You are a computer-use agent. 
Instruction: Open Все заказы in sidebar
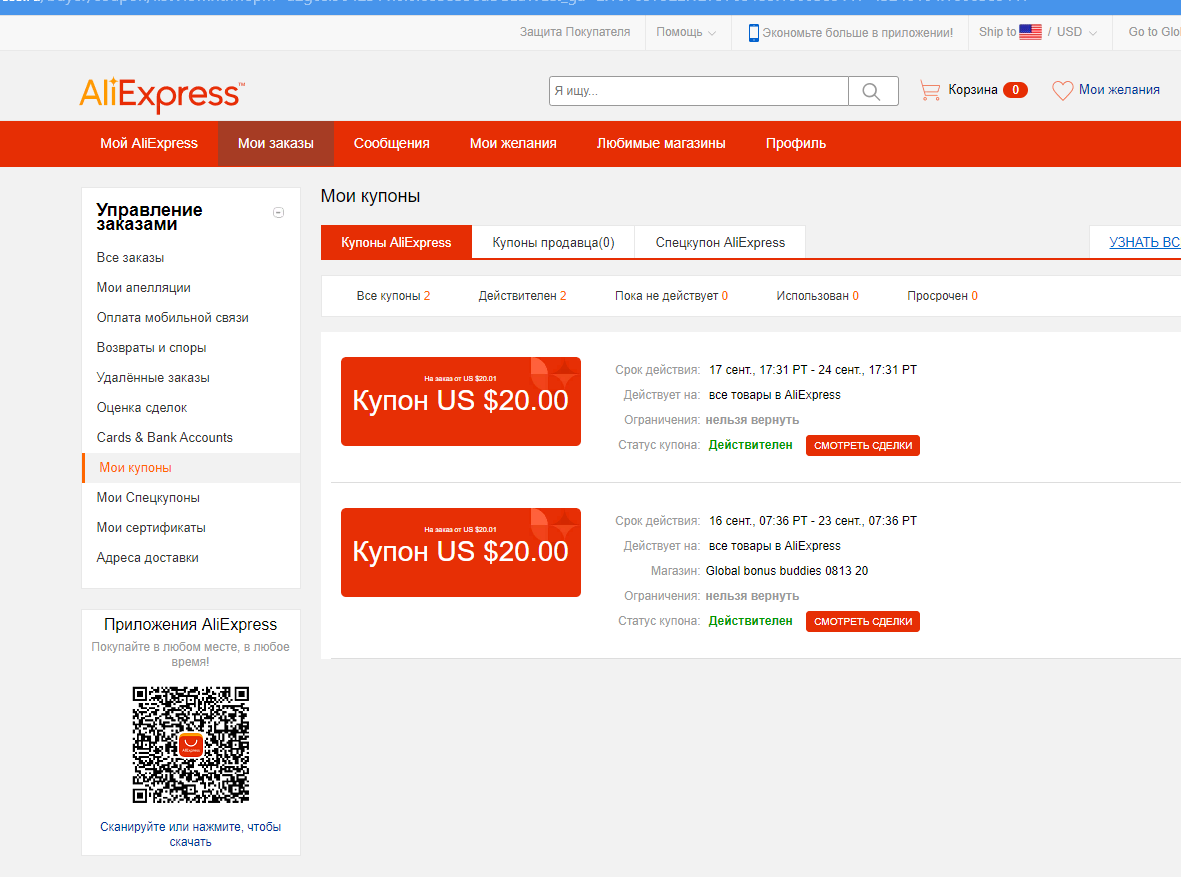click(x=130, y=258)
